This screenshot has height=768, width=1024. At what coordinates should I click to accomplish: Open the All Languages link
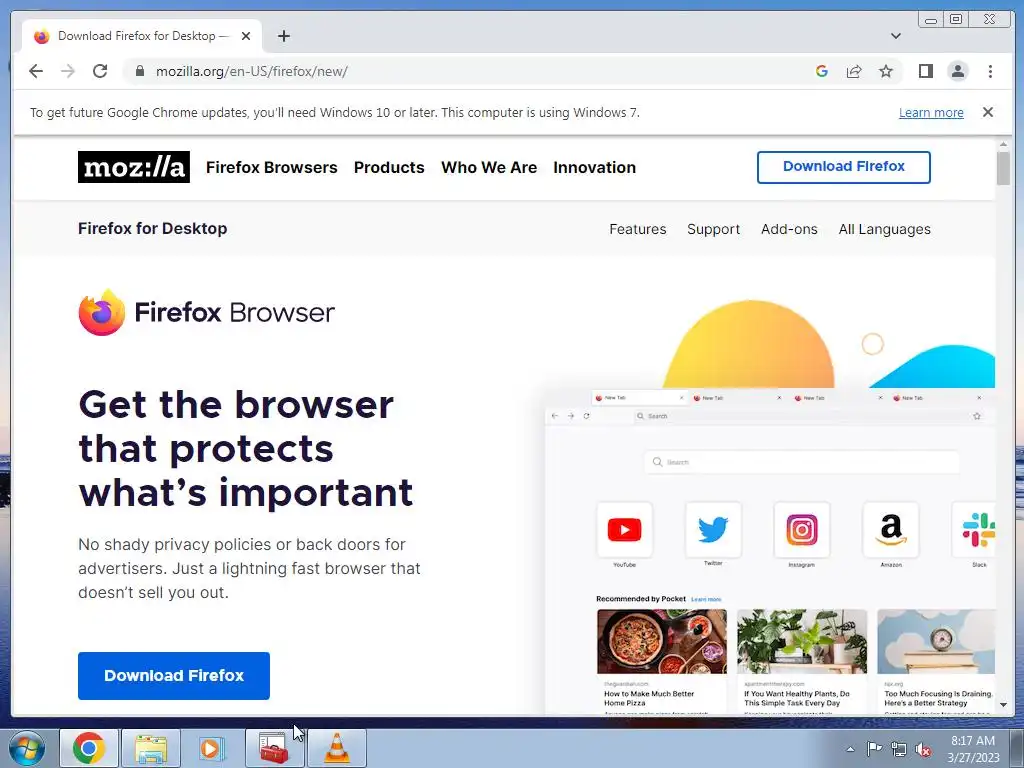(884, 229)
